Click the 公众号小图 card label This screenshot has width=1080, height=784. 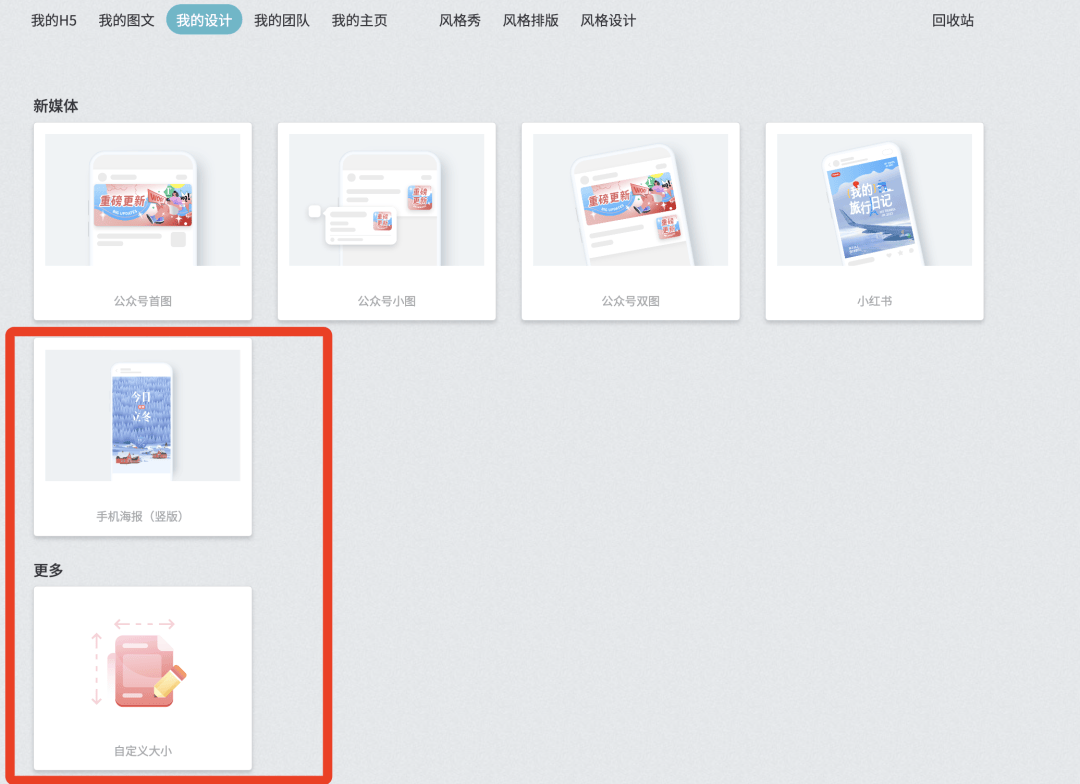386,300
